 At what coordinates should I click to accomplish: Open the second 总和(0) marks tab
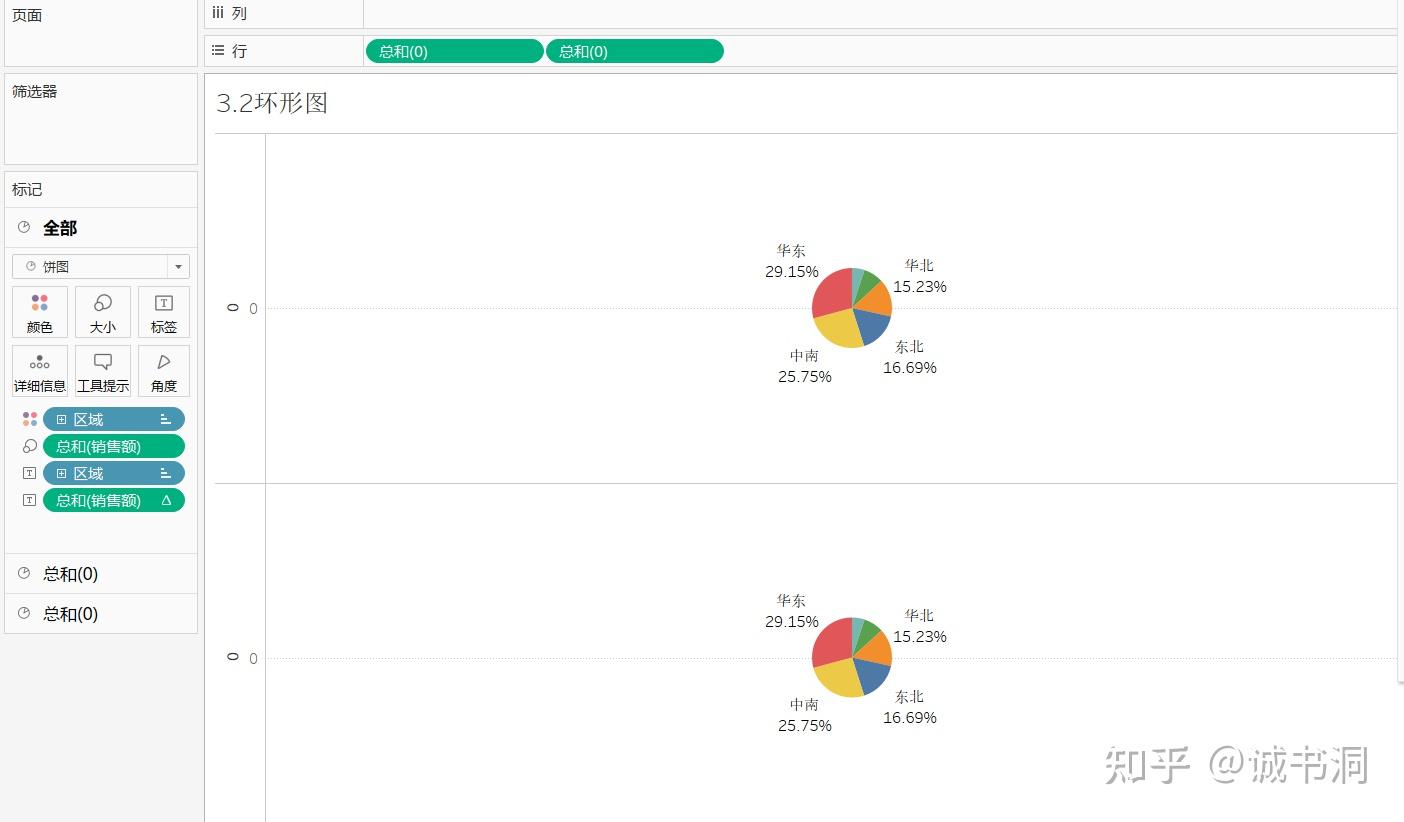(70, 614)
